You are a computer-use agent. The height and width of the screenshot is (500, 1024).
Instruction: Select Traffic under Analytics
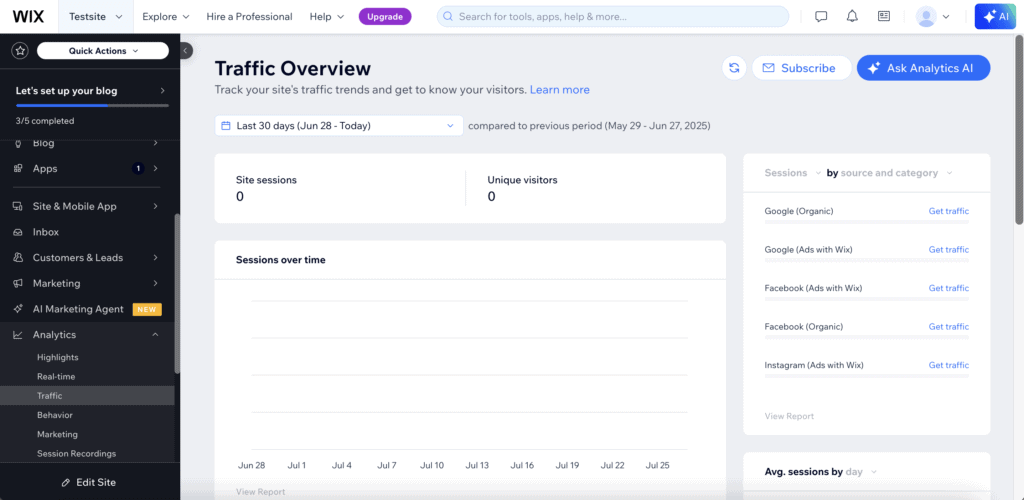[88, 396]
